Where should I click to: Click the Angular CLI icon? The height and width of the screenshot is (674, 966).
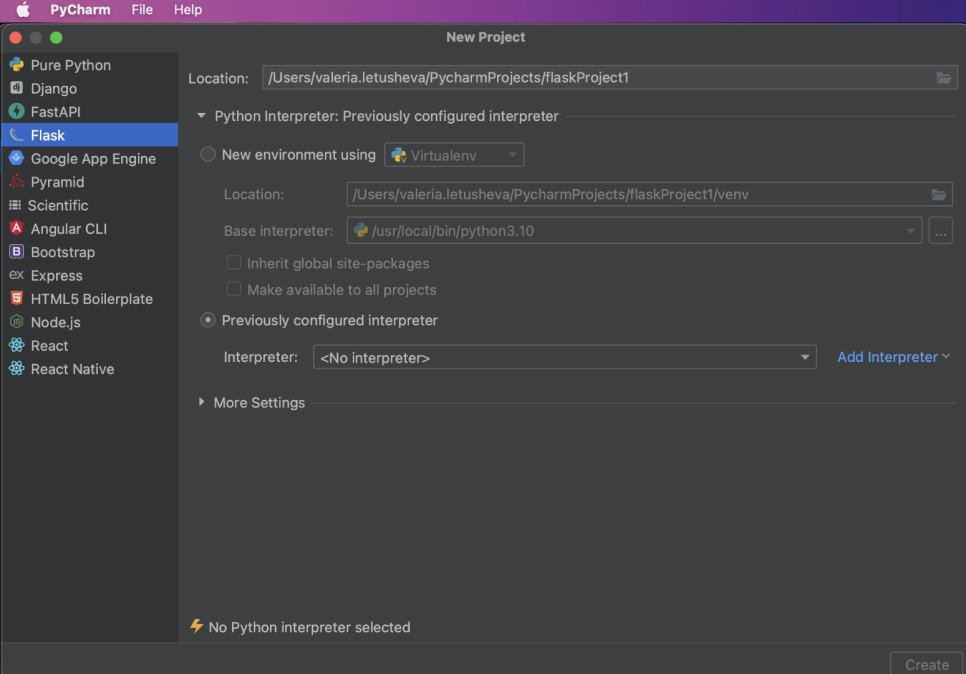[x=16, y=228]
